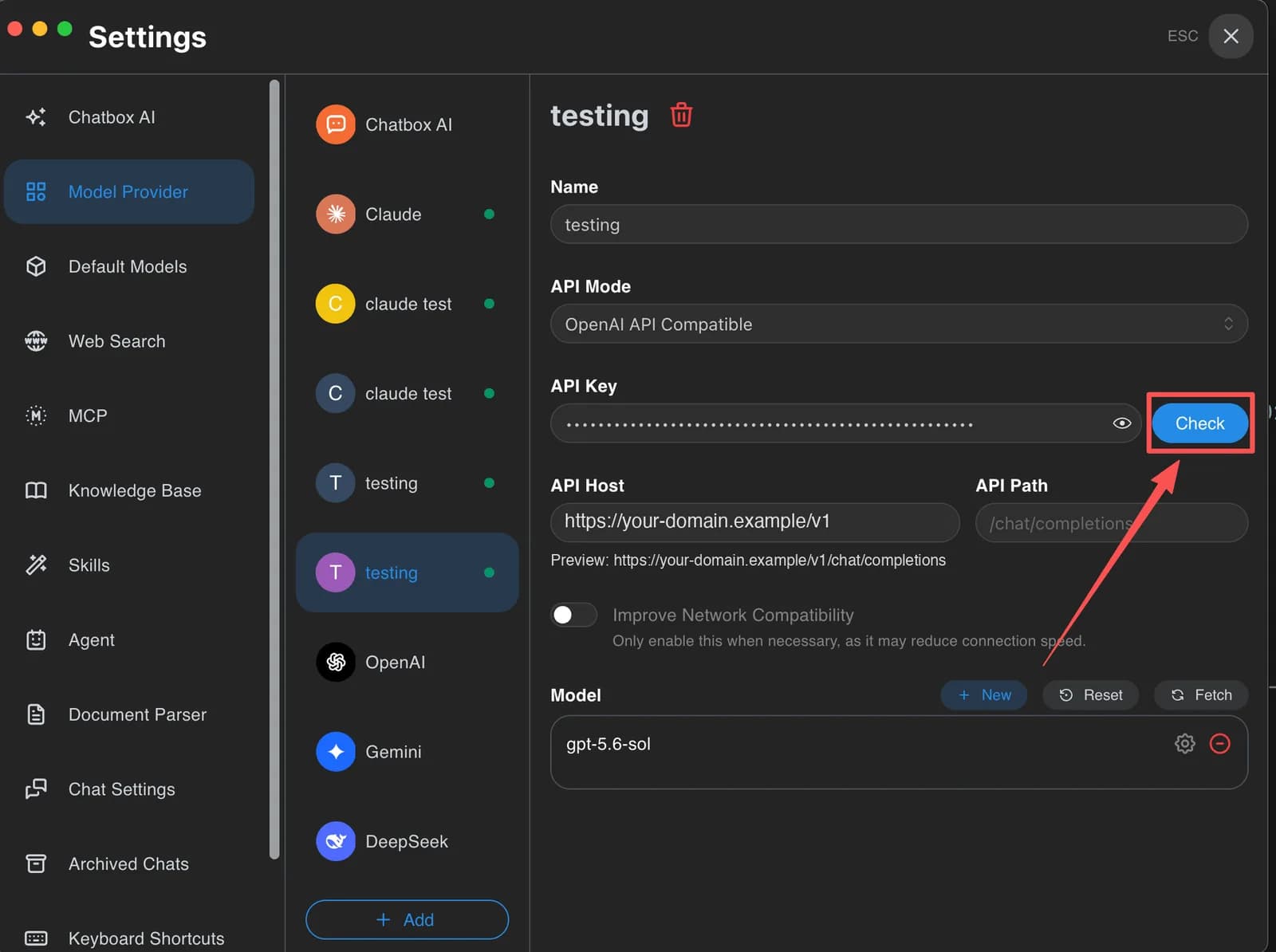Open the Default Models settings section
This screenshot has width=1276, height=952.
click(129, 266)
